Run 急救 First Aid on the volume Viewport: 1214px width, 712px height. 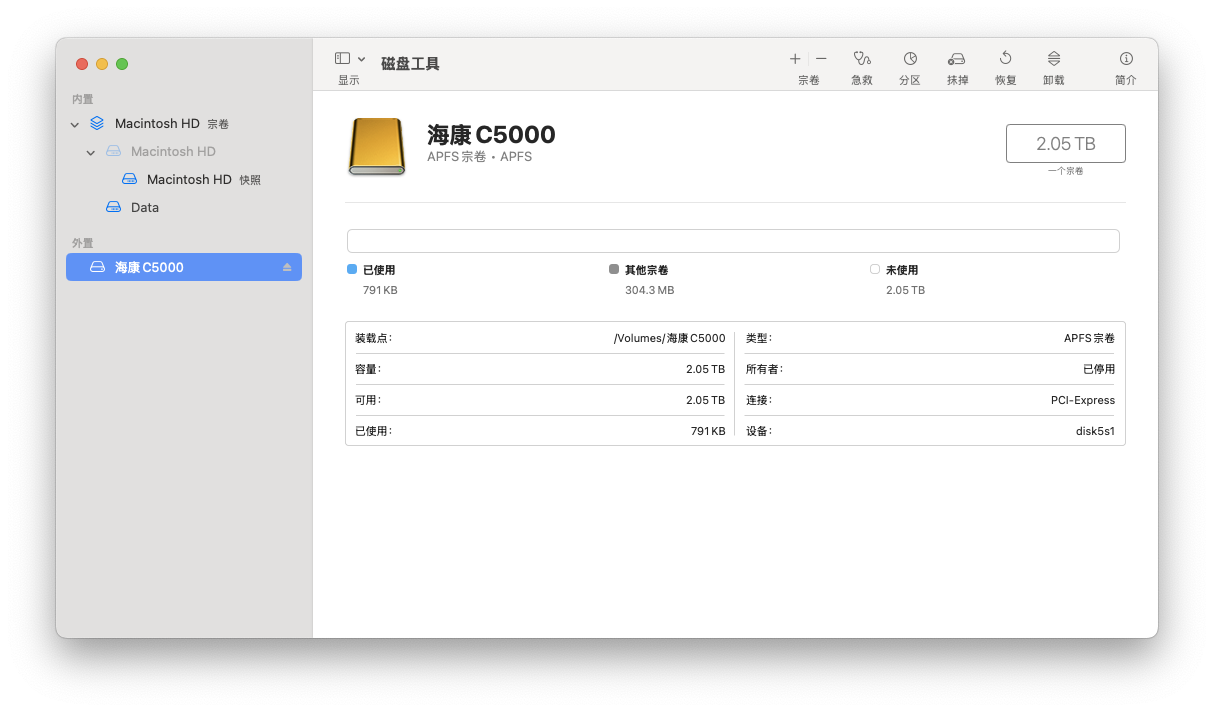click(x=861, y=64)
